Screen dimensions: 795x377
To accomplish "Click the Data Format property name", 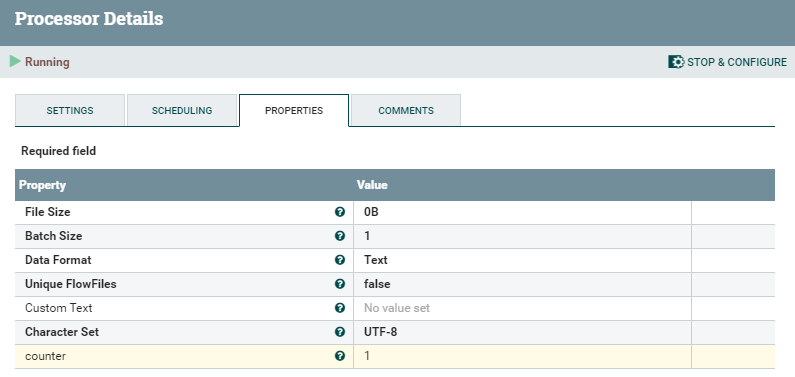I will pyautogui.click(x=58, y=260).
